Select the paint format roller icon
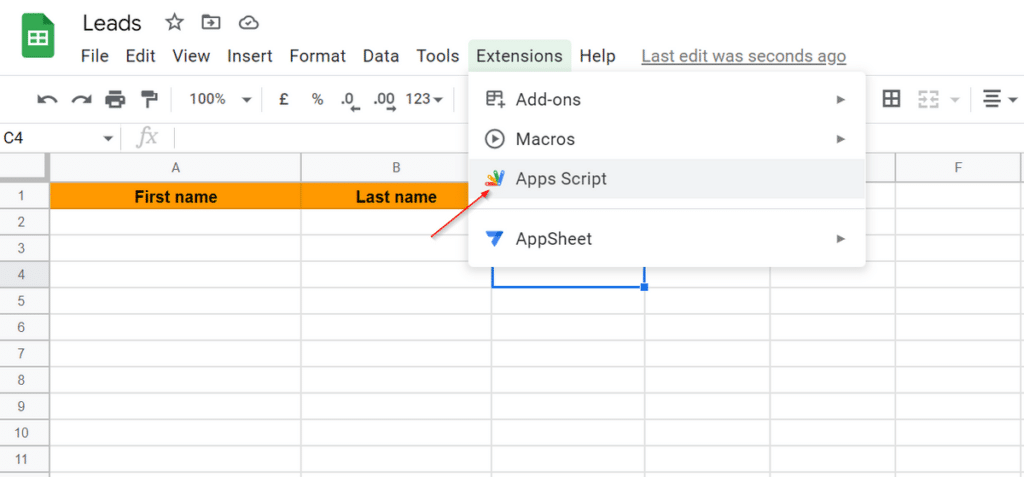The width and height of the screenshot is (1024, 477). coord(149,99)
